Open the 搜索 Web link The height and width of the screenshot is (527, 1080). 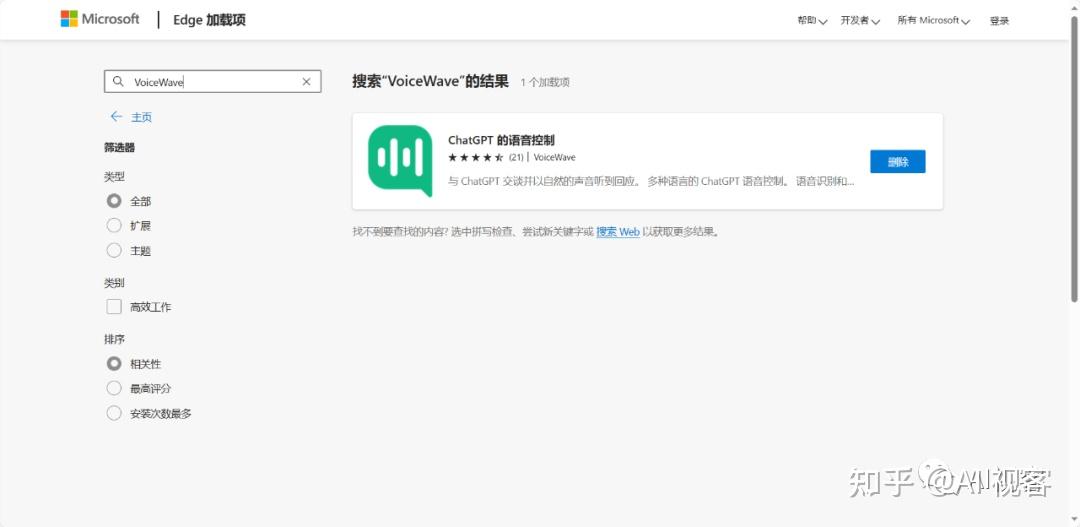[x=618, y=231]
